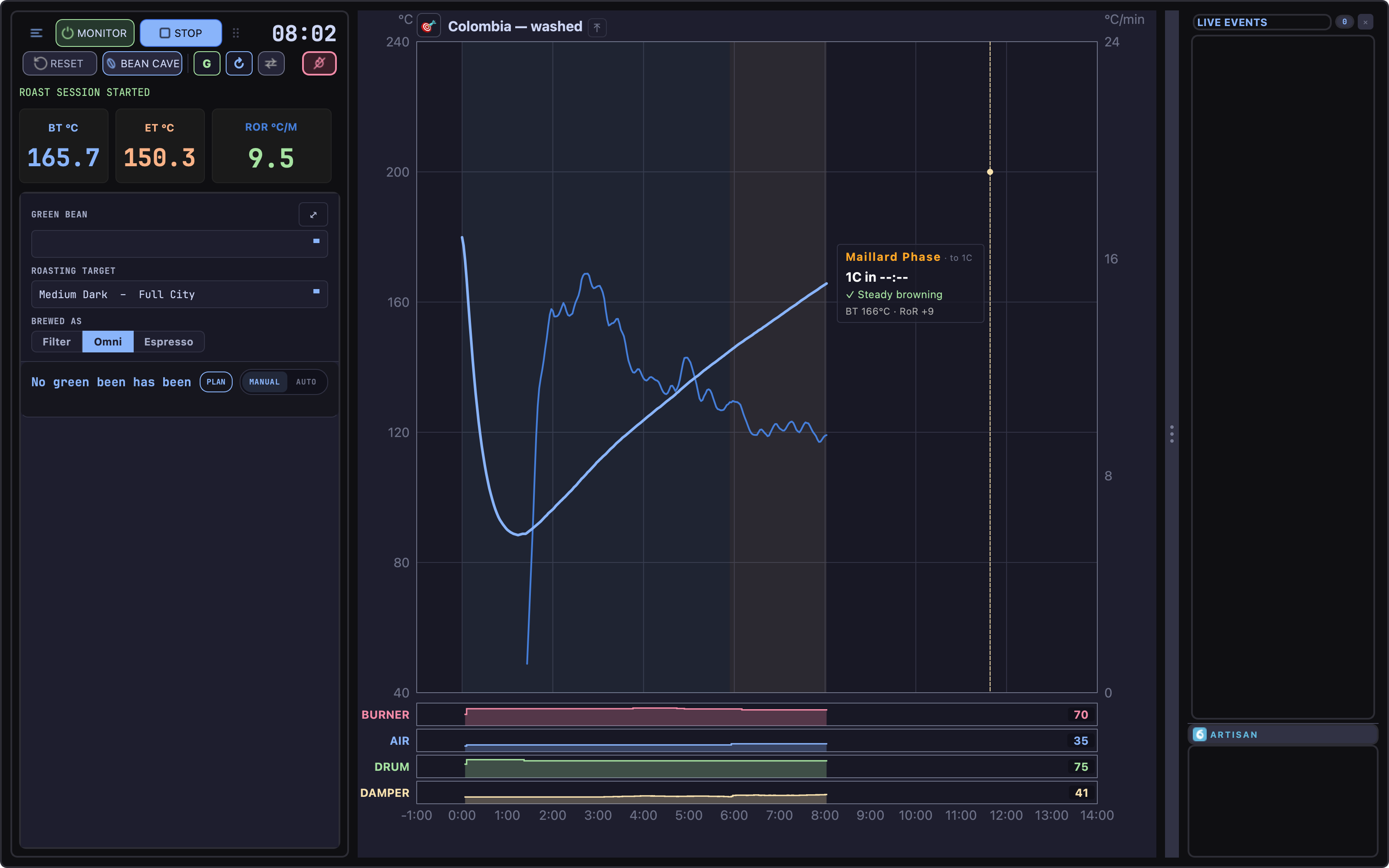The image size is (1389, 868).
Task: Click the pink disconnected plug icon
Action: [319, 63]
